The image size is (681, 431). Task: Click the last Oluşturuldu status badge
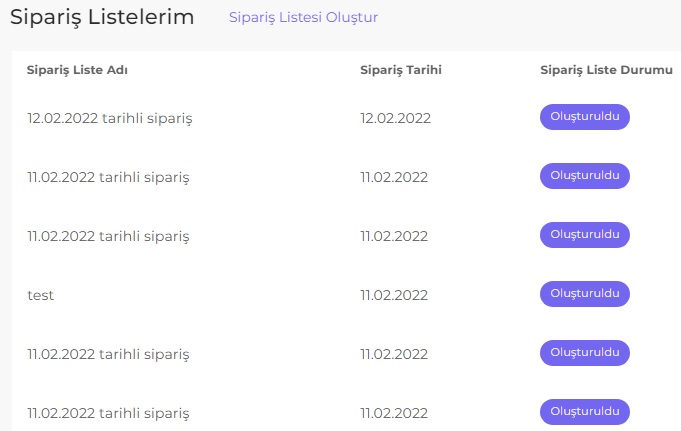585,412
